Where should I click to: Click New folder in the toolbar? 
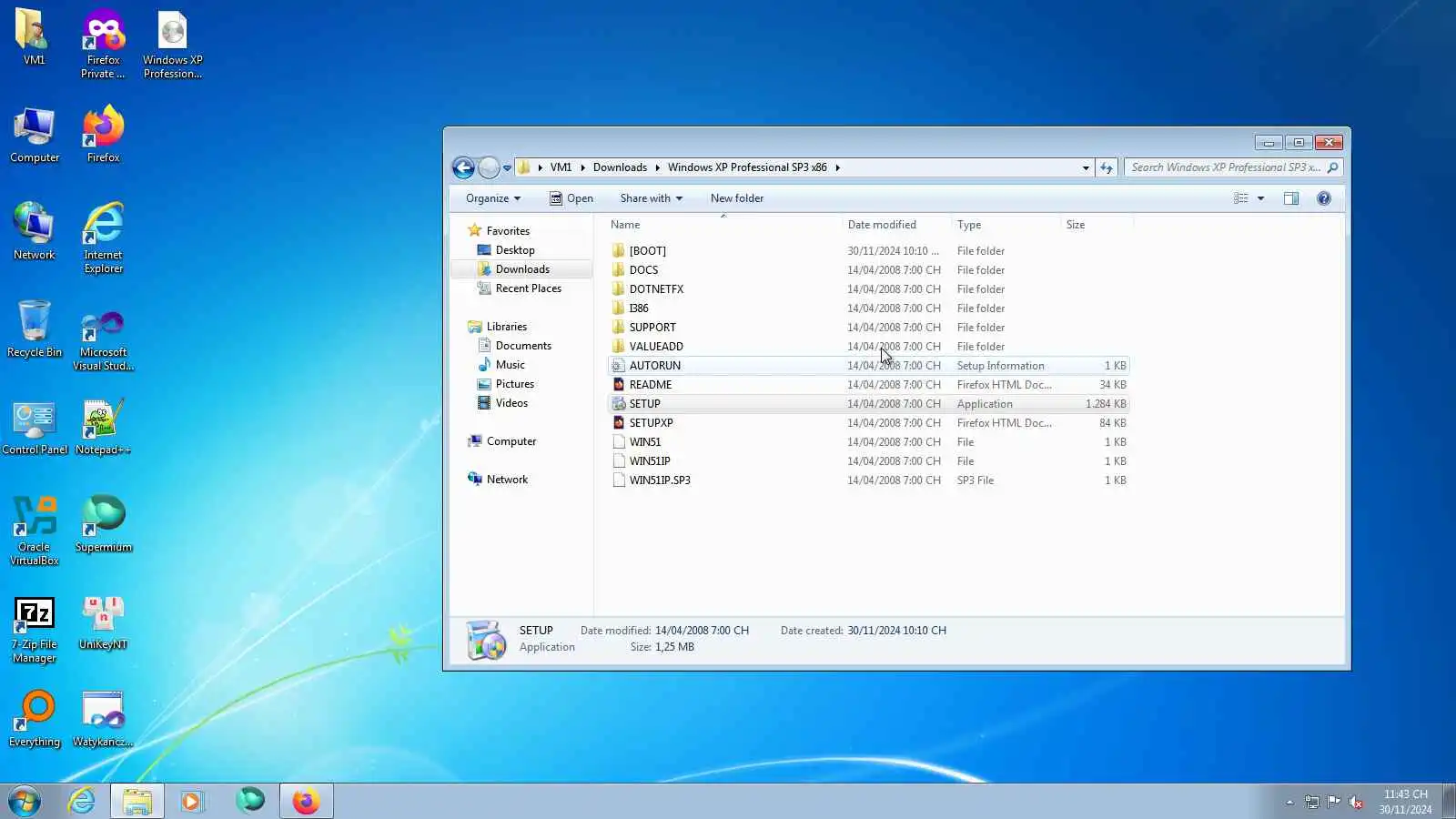coord(737,198)
